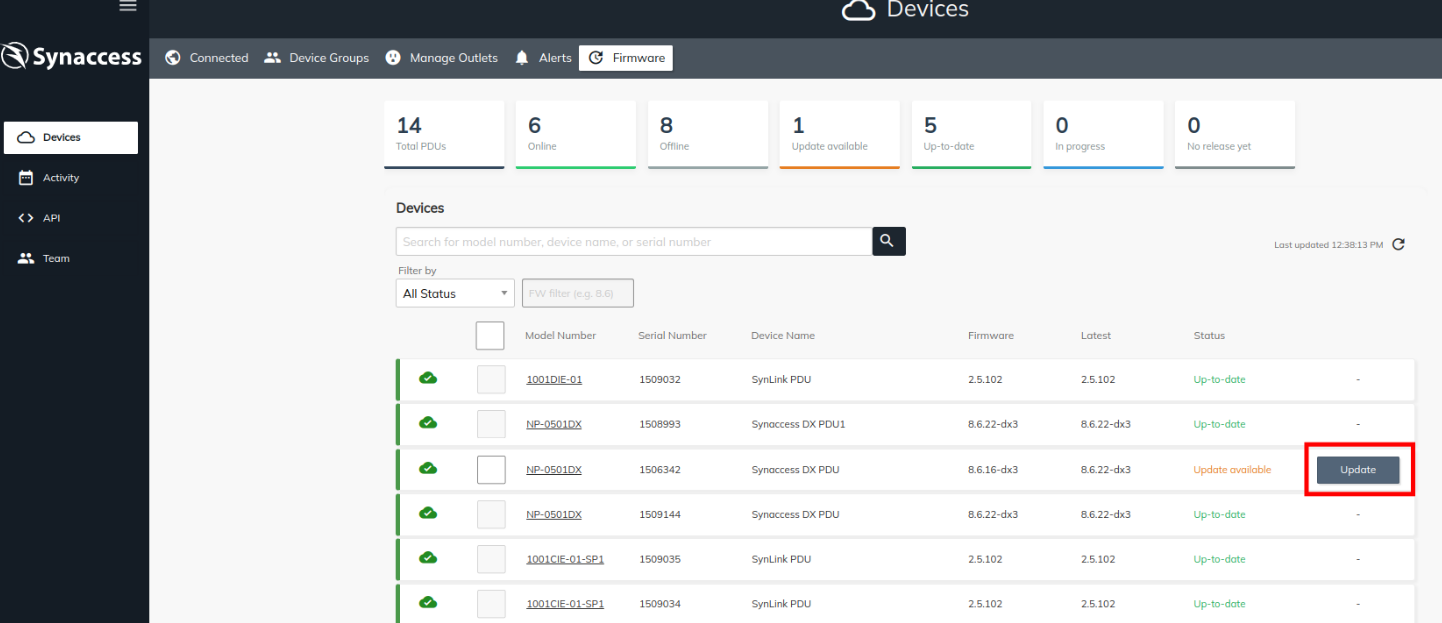Screen dimensions: 1442x623
Task: Click the Latest column header
Action: [1096, 336]
